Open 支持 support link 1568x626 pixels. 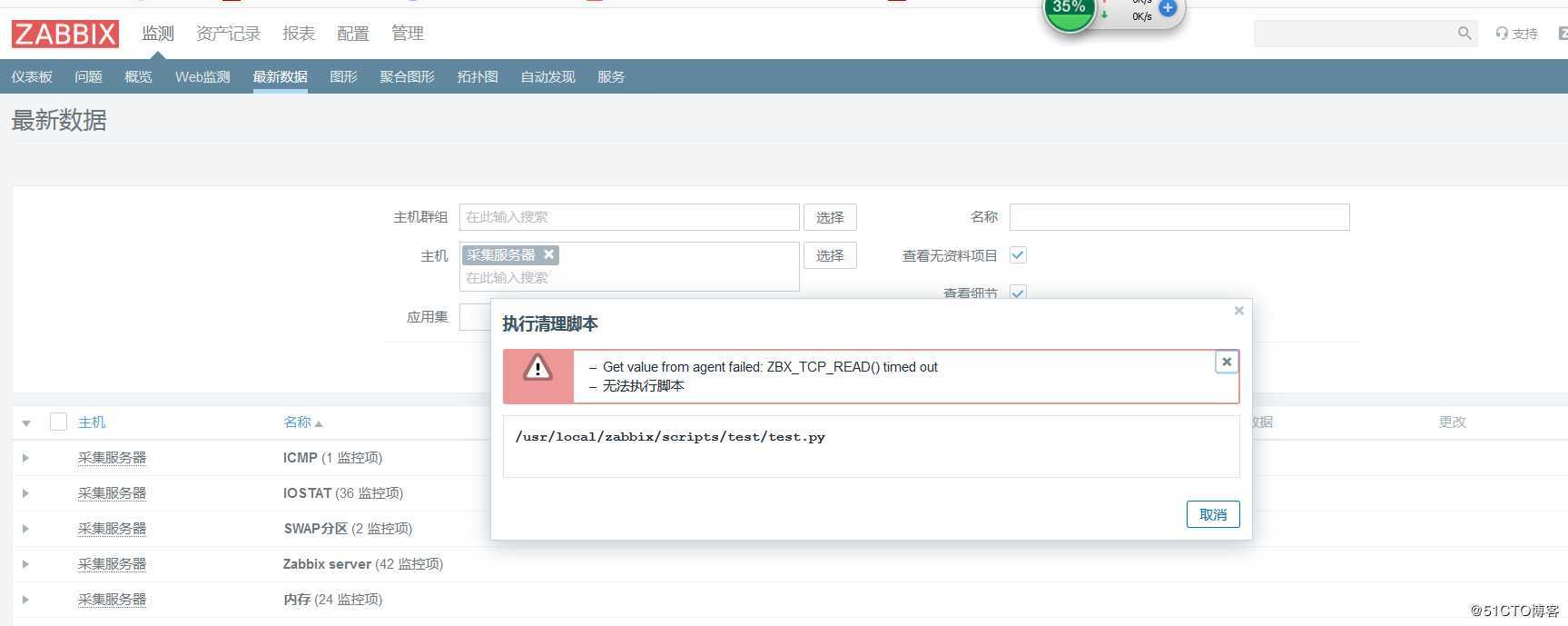click(1516, 34)
